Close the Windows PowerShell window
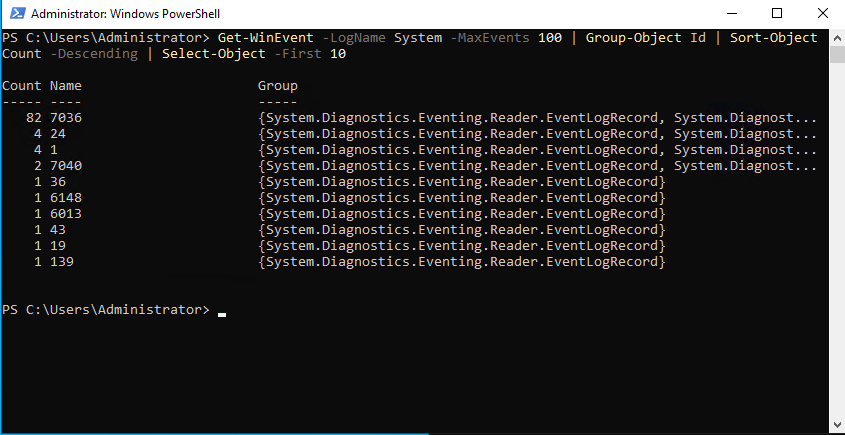 click(x=822, y=14)
